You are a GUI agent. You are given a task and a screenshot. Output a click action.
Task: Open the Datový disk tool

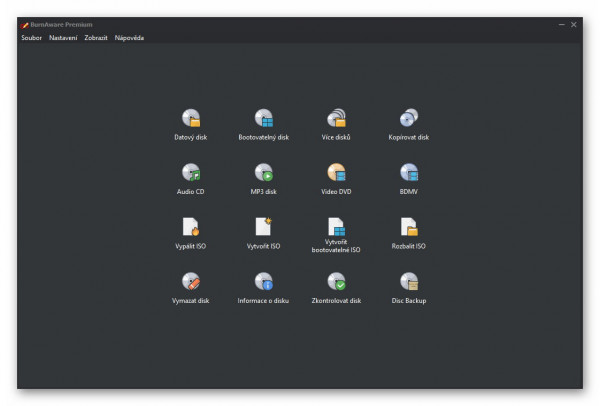click(x=190, y=119)
